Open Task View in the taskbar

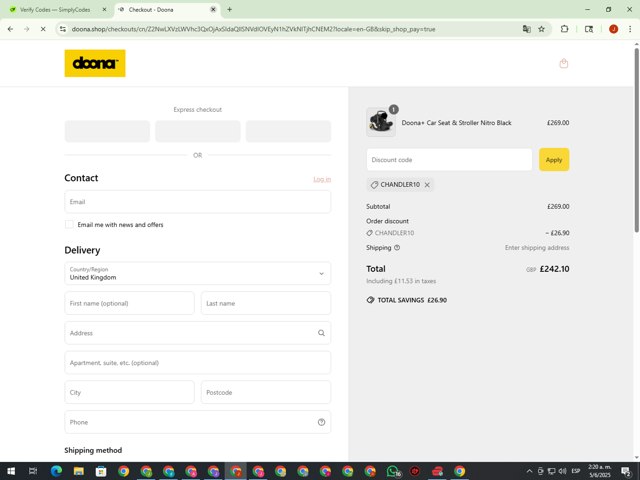pyautogui.click(x=33, y=471)
